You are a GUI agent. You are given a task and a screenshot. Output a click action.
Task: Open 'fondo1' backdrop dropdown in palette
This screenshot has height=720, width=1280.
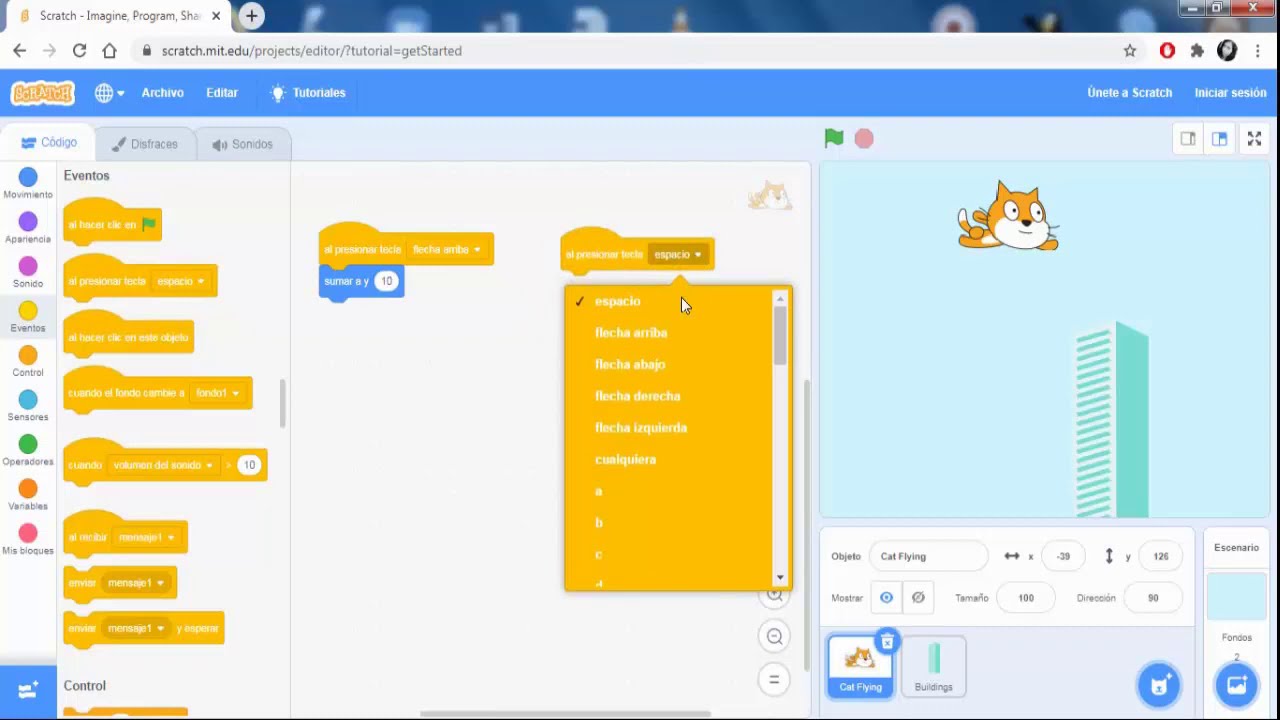pyautogui.click(x=217, y=394)
